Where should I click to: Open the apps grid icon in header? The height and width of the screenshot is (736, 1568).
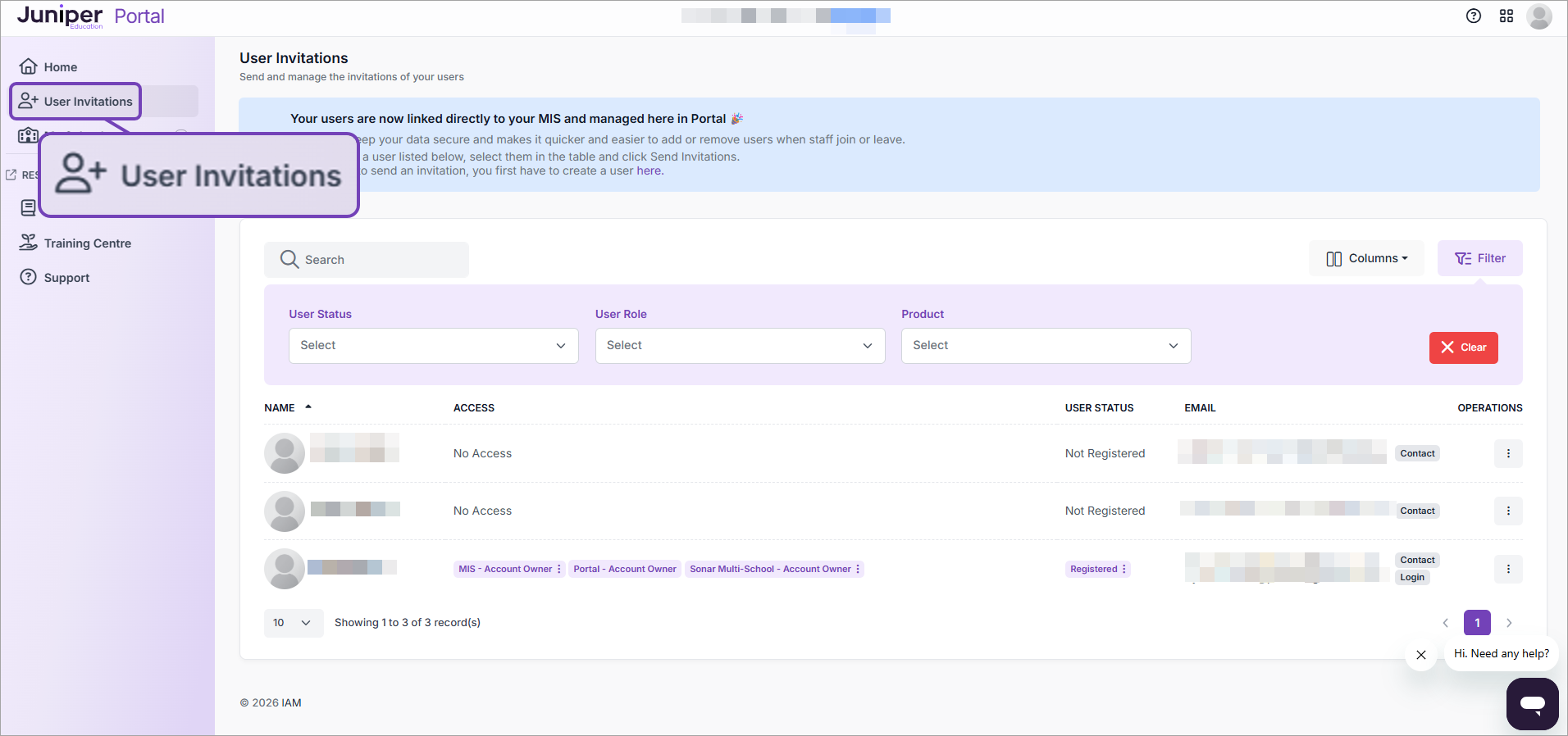pos(1506,16)
